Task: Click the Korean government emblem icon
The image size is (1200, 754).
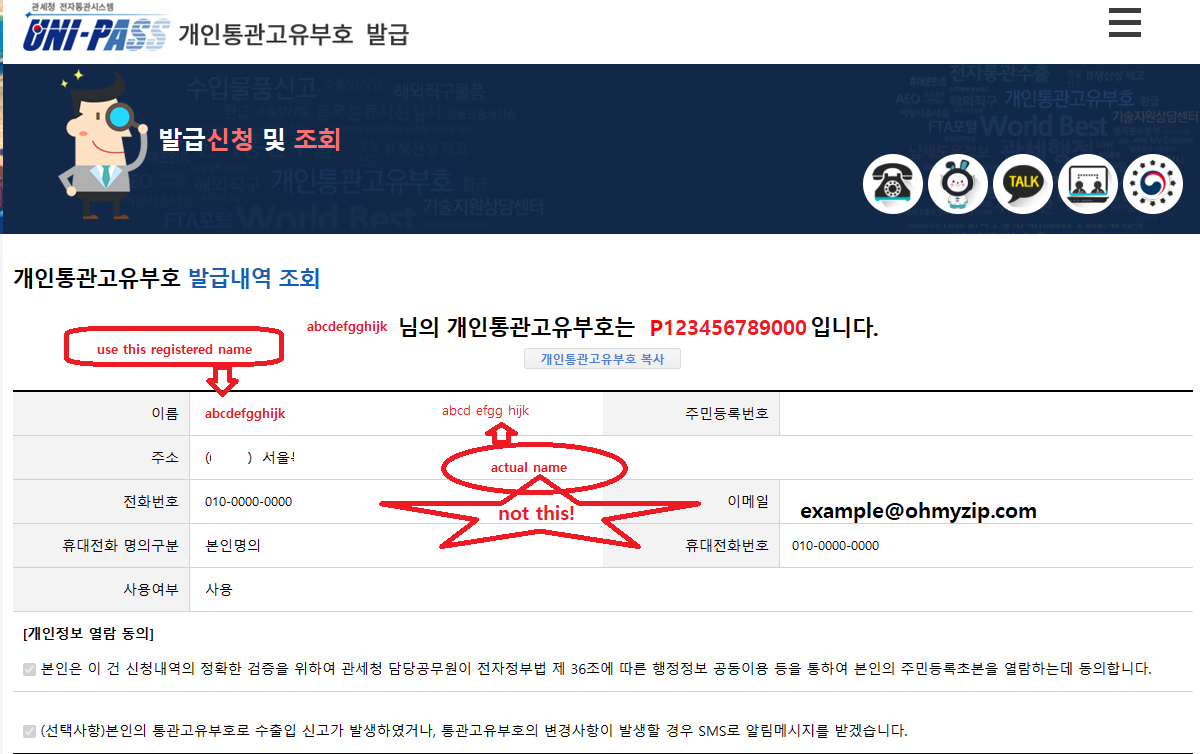Action: coord(1153,184)
